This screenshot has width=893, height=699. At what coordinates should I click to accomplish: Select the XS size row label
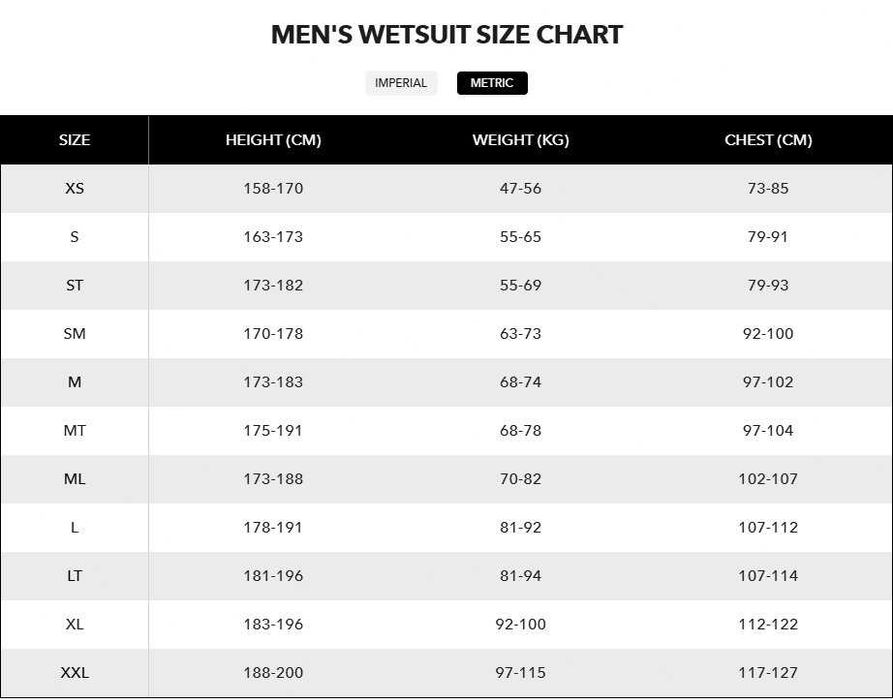pos(74,188)
